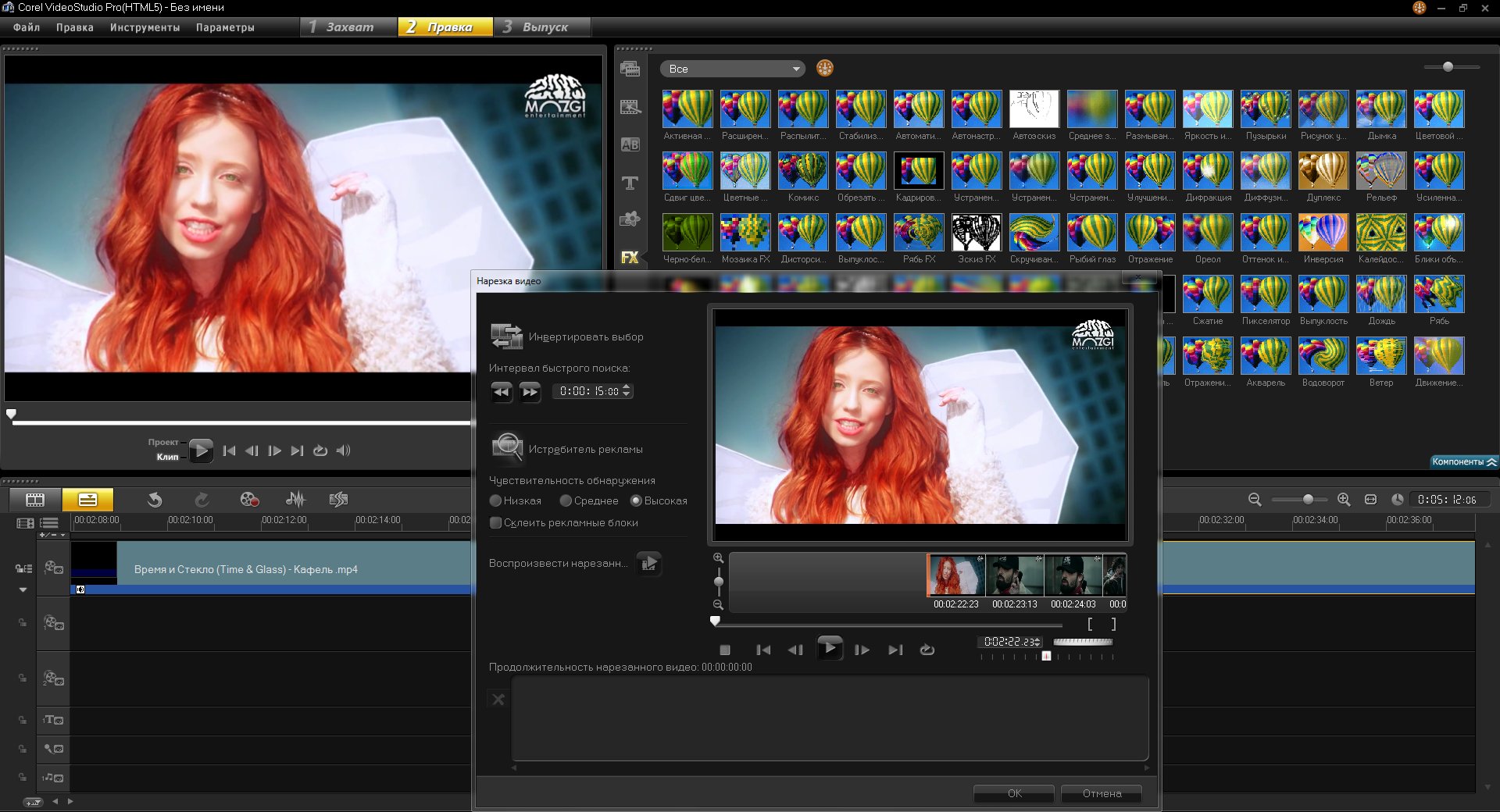The height and width of the screenshot is (812, 1500).
Task: Open the +/- chapter menu dropdown
Action: click(53, 535)
